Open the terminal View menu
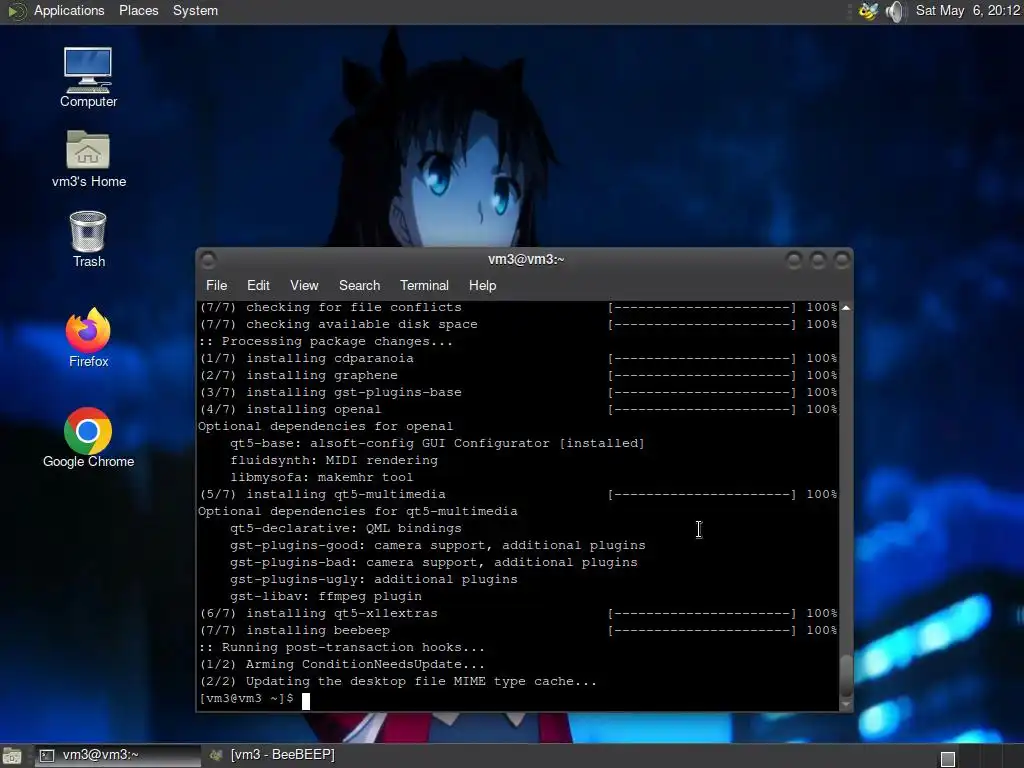Viewport: 1024px width, 768px height. 304,285
